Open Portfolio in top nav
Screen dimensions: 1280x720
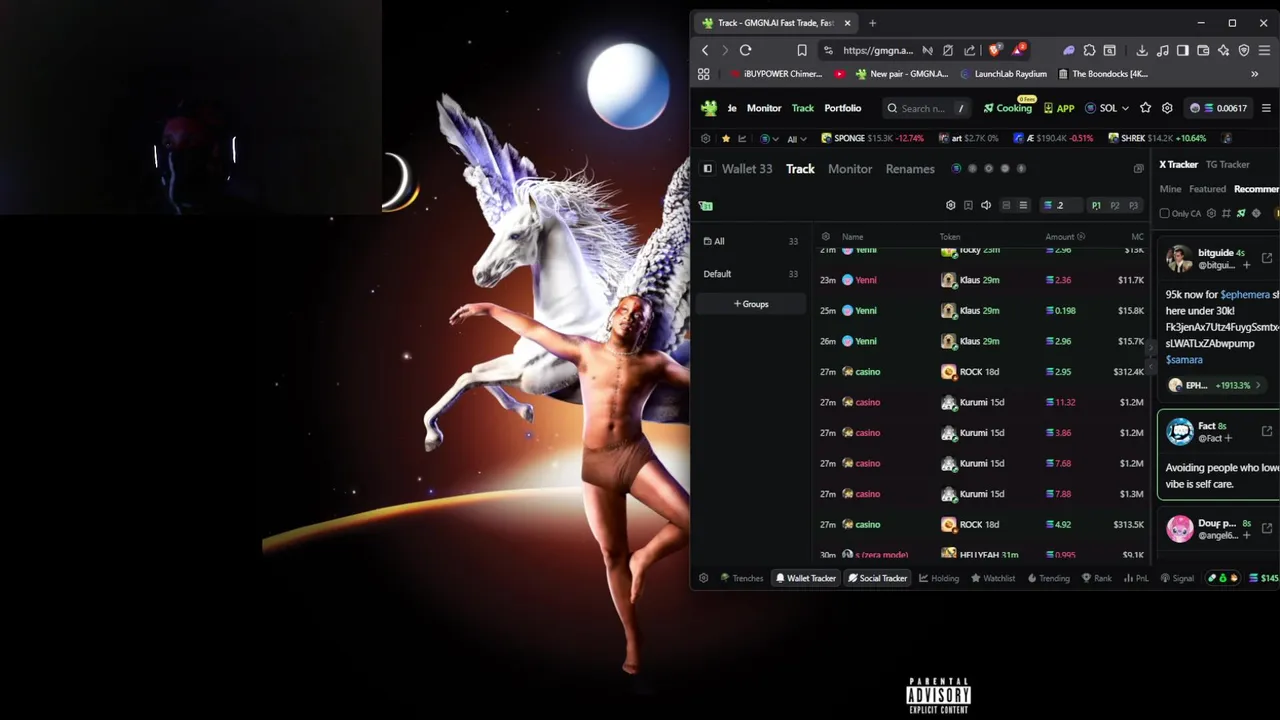coord(842,108)
